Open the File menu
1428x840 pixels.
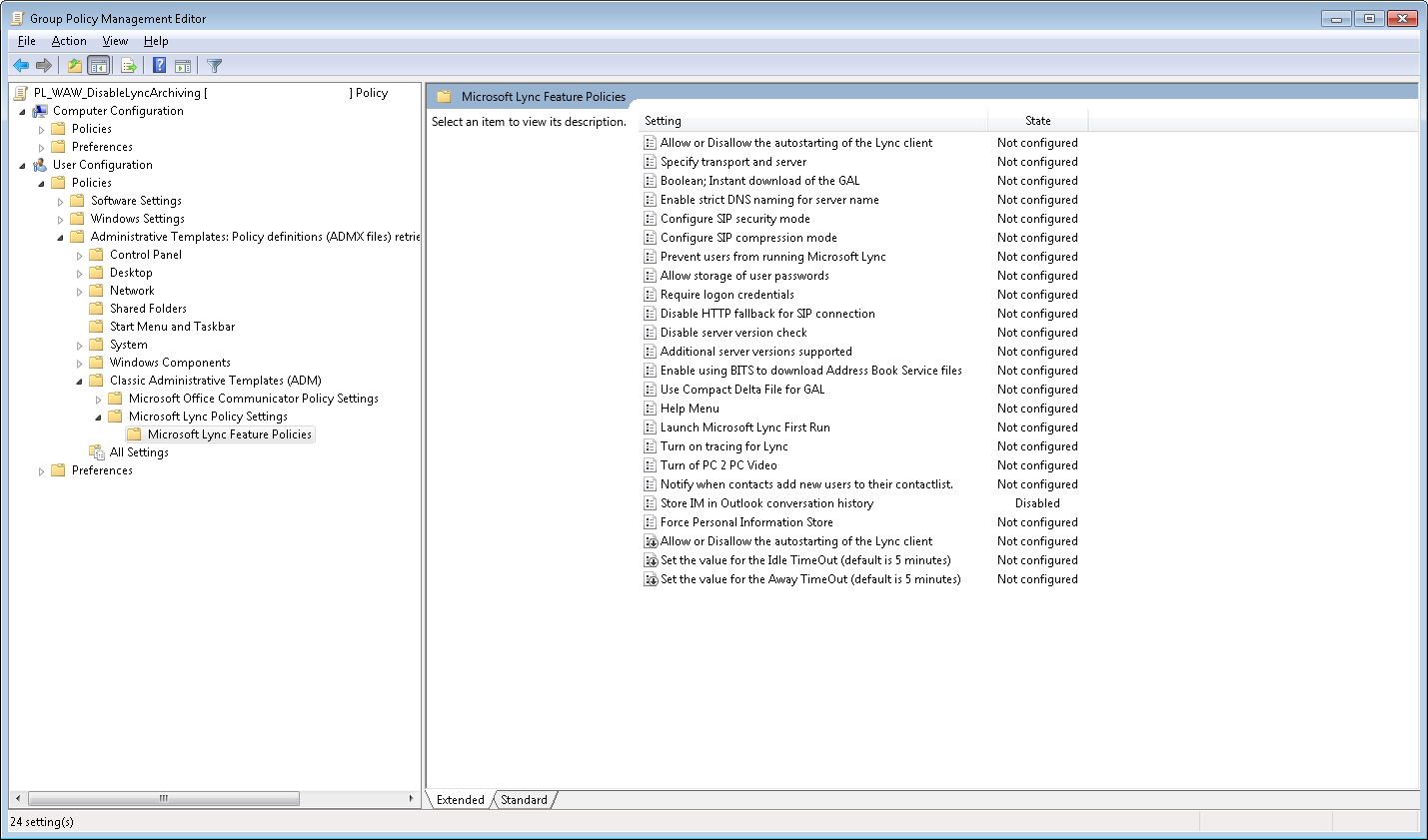click(27, 41)
